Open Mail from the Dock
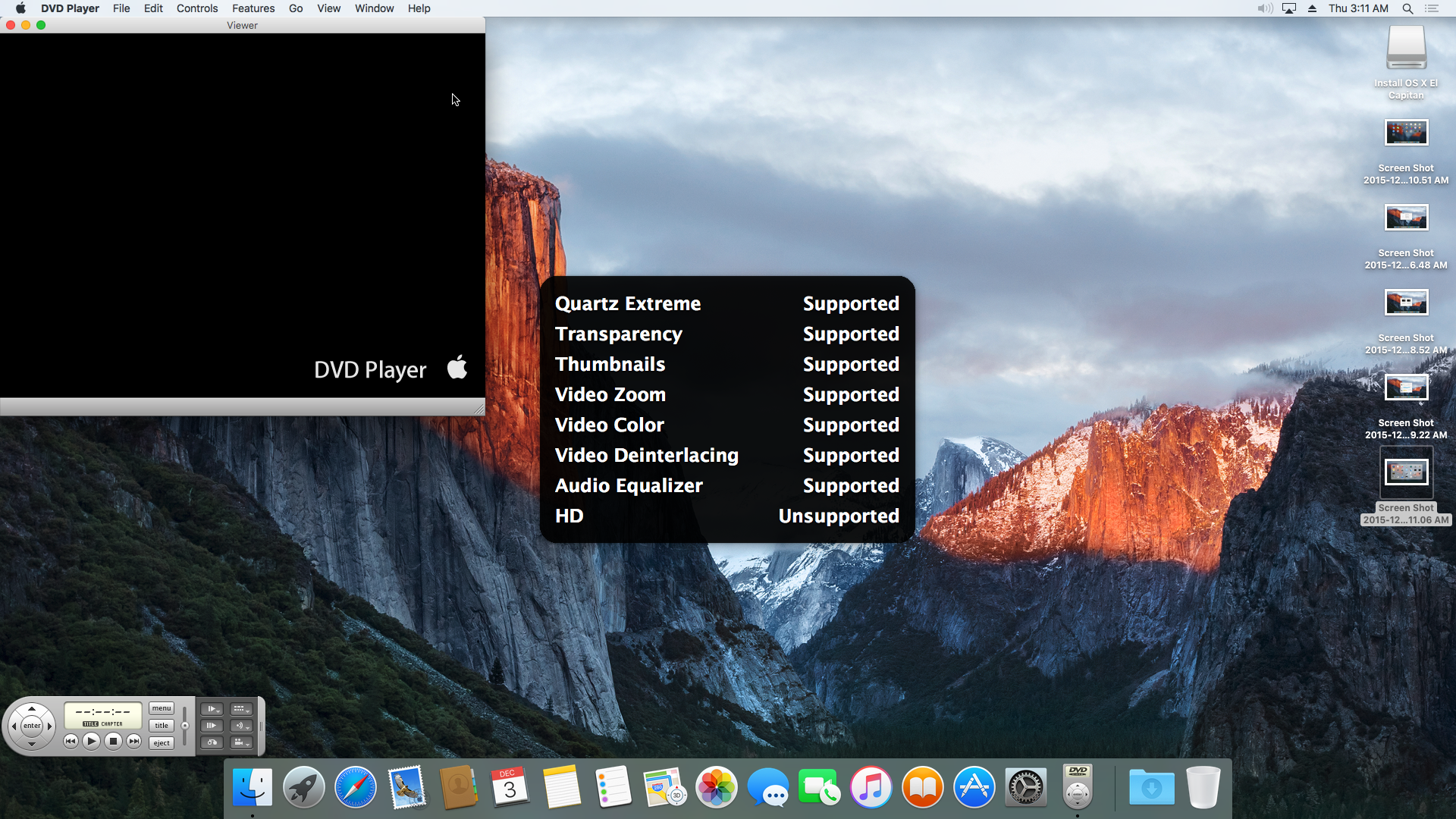The width and height of the screenshot is (1456, 819). (407, 787)
